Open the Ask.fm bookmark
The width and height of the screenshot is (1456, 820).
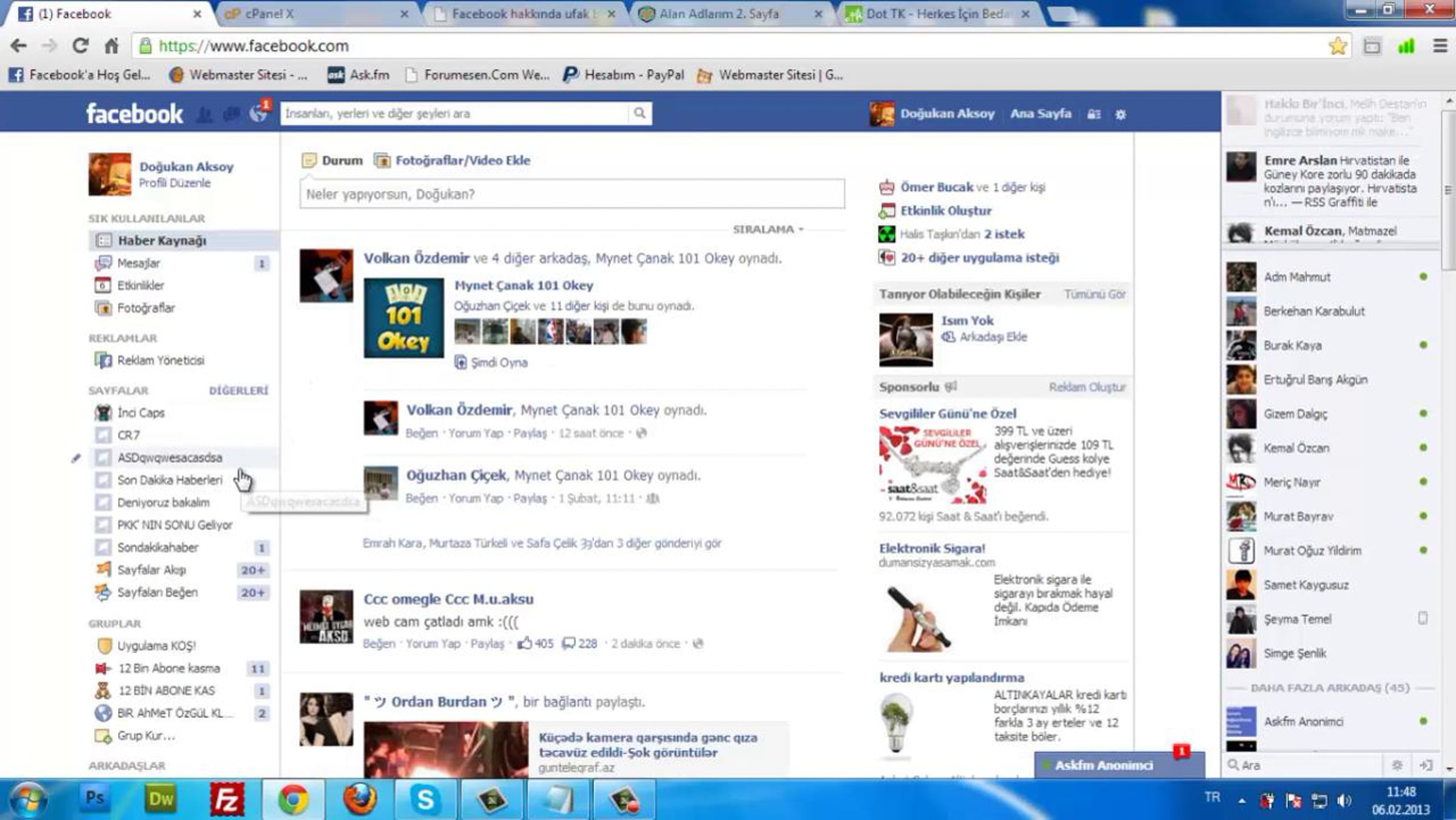tap(359, 75)
